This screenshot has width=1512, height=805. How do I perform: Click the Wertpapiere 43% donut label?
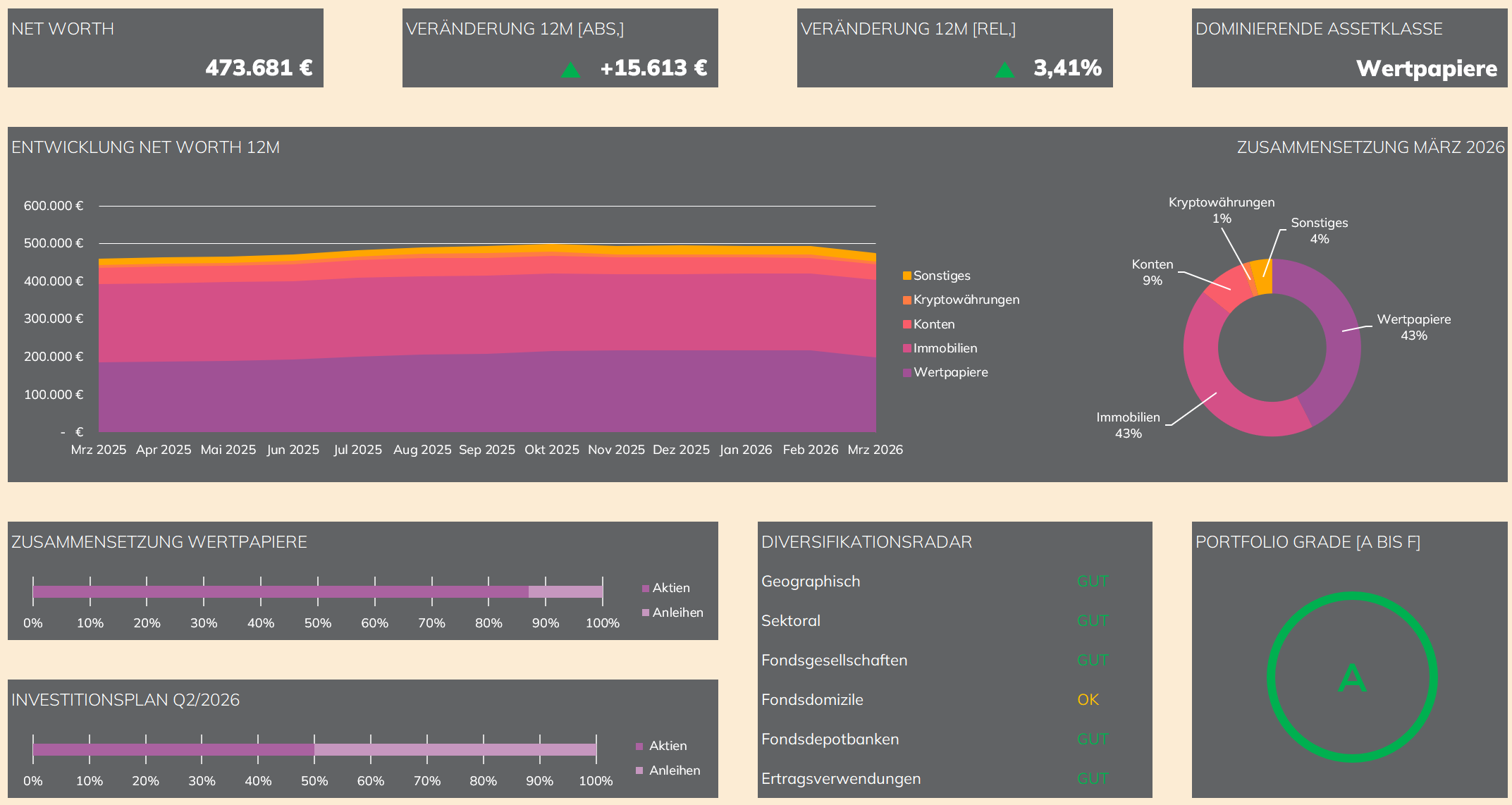(x=1413, y=327)
